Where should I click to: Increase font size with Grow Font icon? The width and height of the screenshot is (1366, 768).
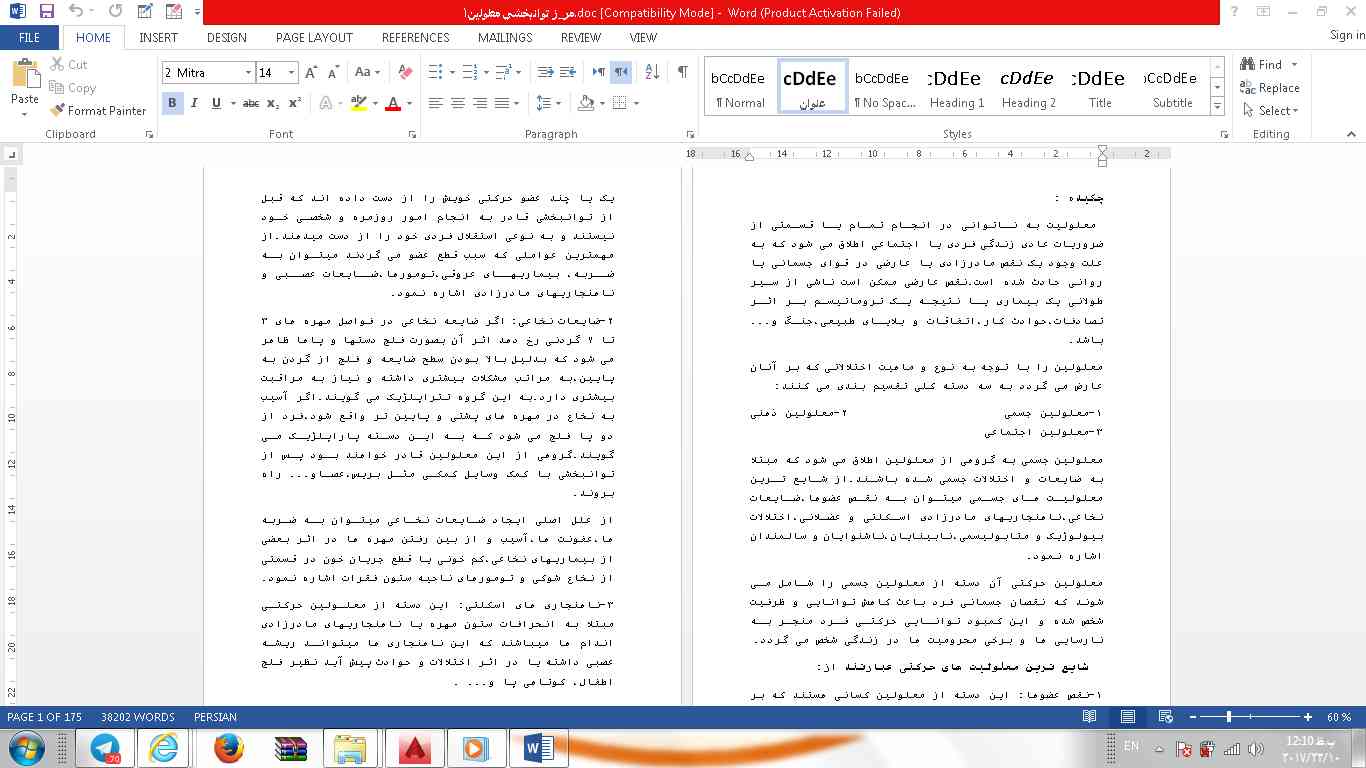point(311,72)
